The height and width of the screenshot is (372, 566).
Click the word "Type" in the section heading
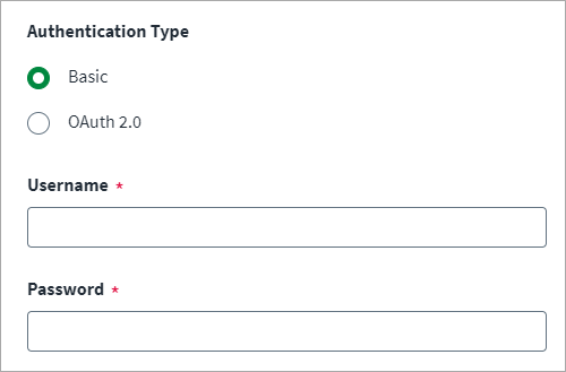point(170,32)
